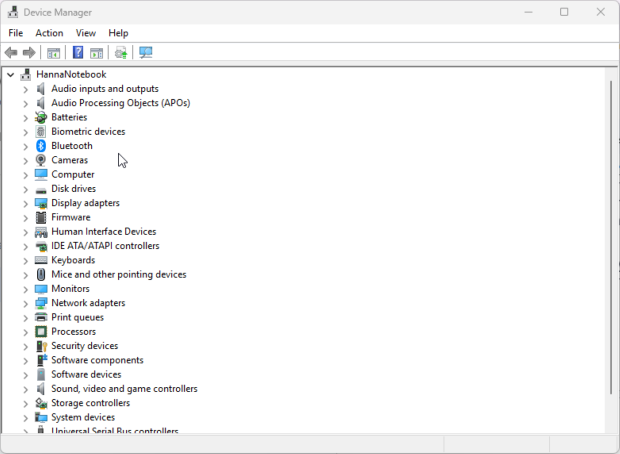620x454 pixels.
Task: Click the Batteries category icon
Action: tap(41, 117)
